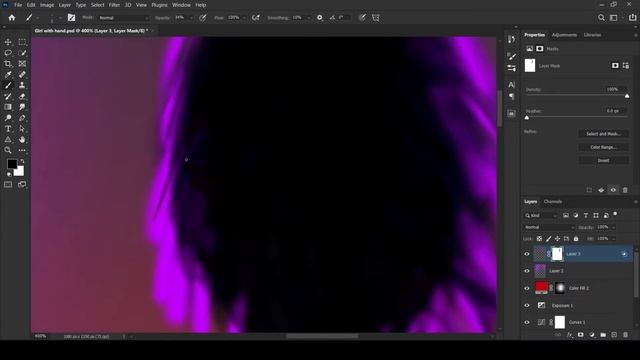640x360 pixels.
Task: Select the Rectangular Marquee tool
Action: (22, 42)
